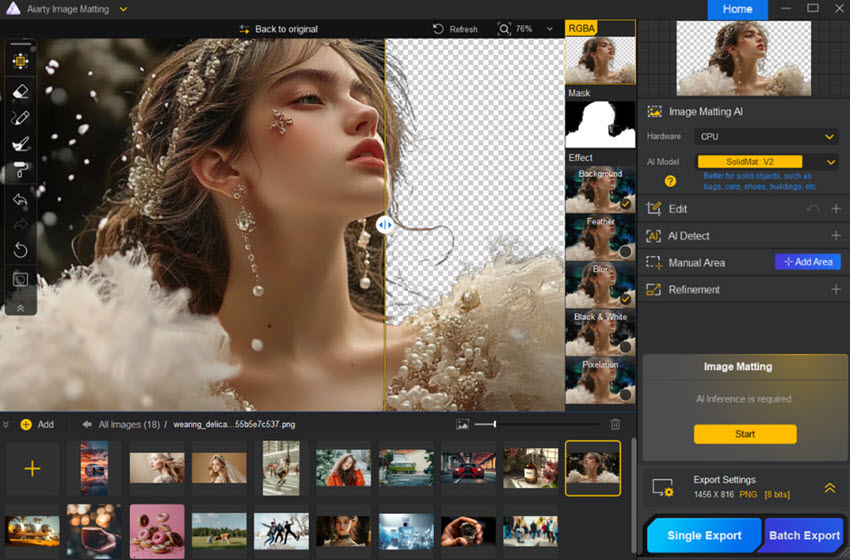Collapse the image tray double chevron
Viewport: 850px width, 560px height.
[x=6, y=424]
